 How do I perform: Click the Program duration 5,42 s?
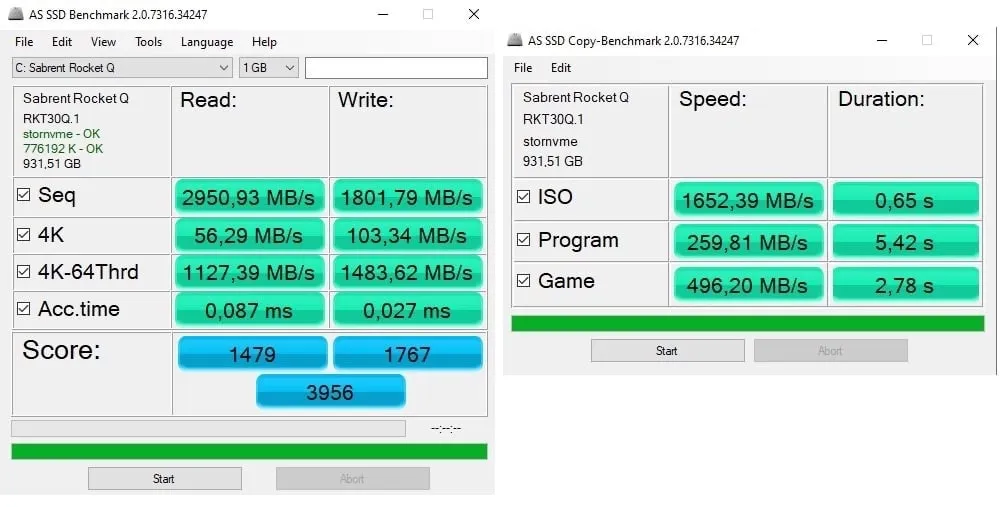(x=905, y=242)
